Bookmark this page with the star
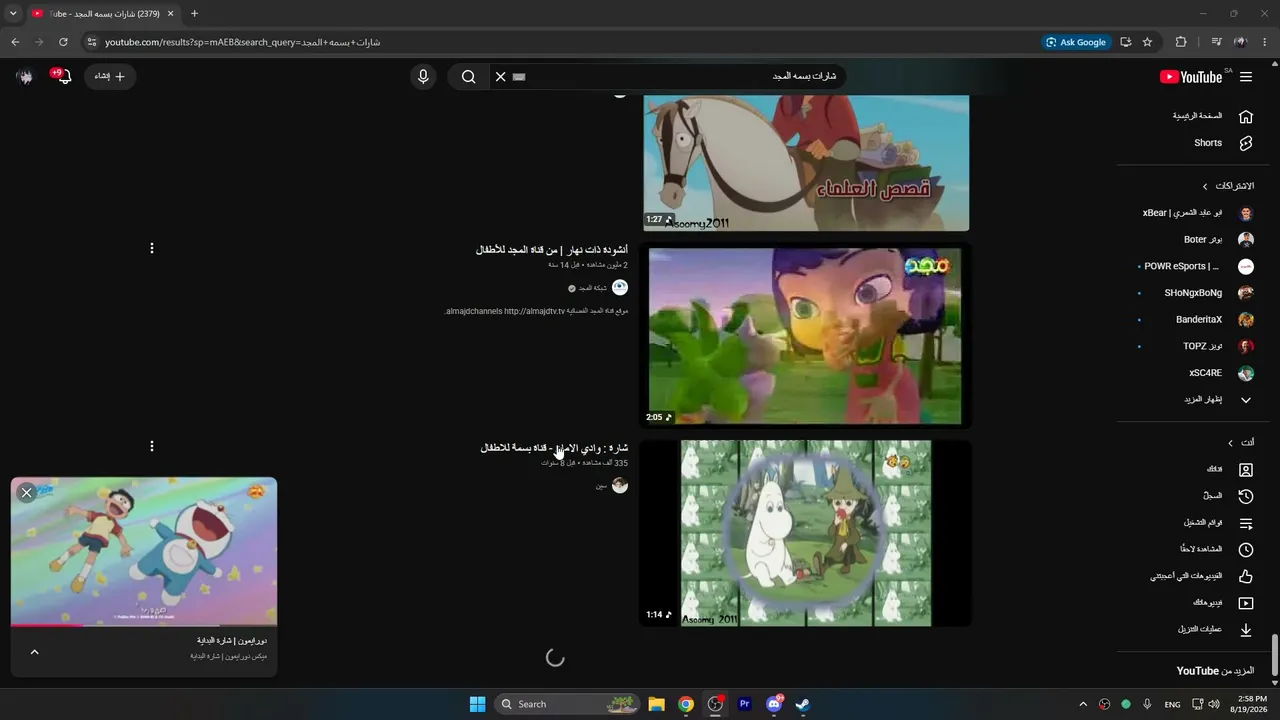The height and width of the screenshot is (720, 1280). (x=1147, y=42)
